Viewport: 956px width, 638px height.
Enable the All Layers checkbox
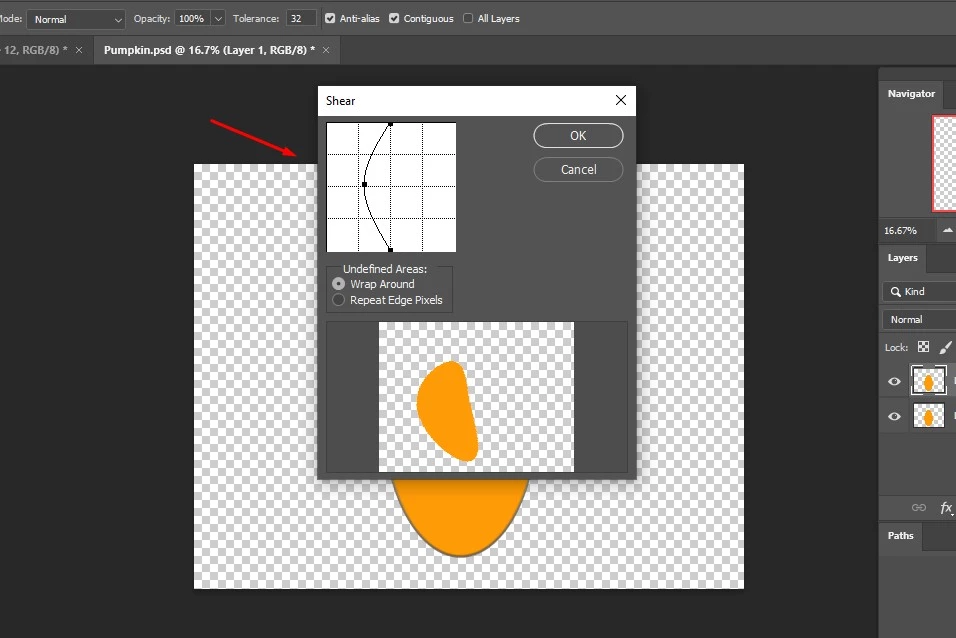tap(468, 18)
